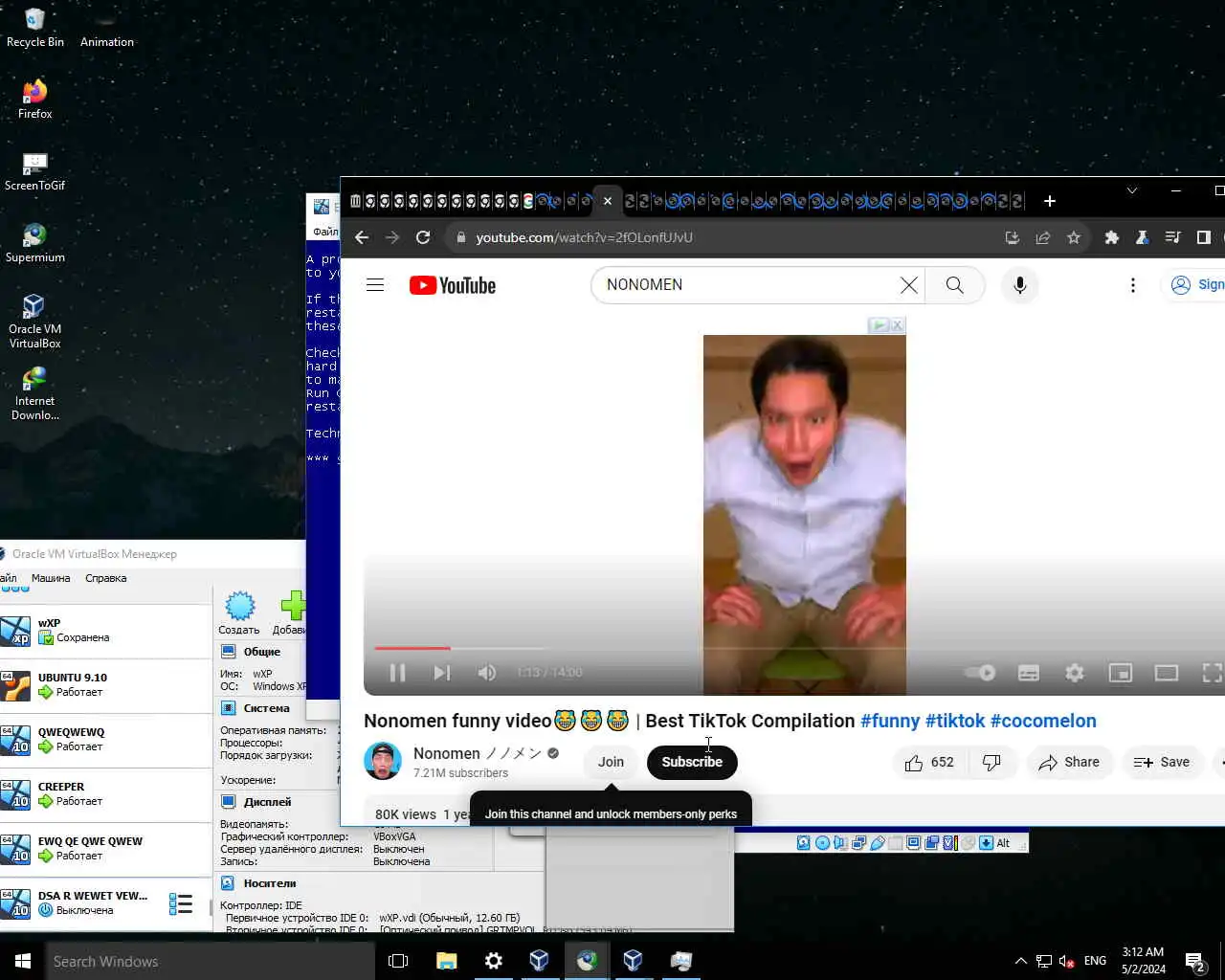Select the QWEQWEWQ virtual machine
This screenshot has height=980, width=1225.
(105, 740)
